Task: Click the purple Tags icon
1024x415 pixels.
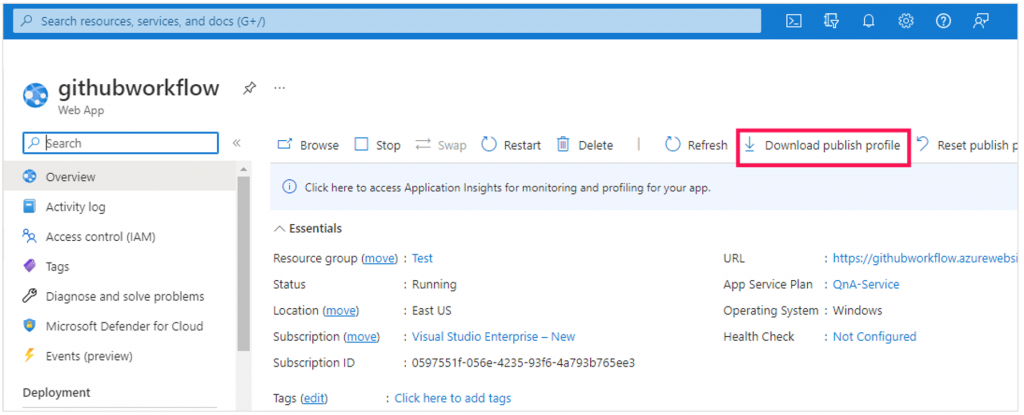Action: 29,266
